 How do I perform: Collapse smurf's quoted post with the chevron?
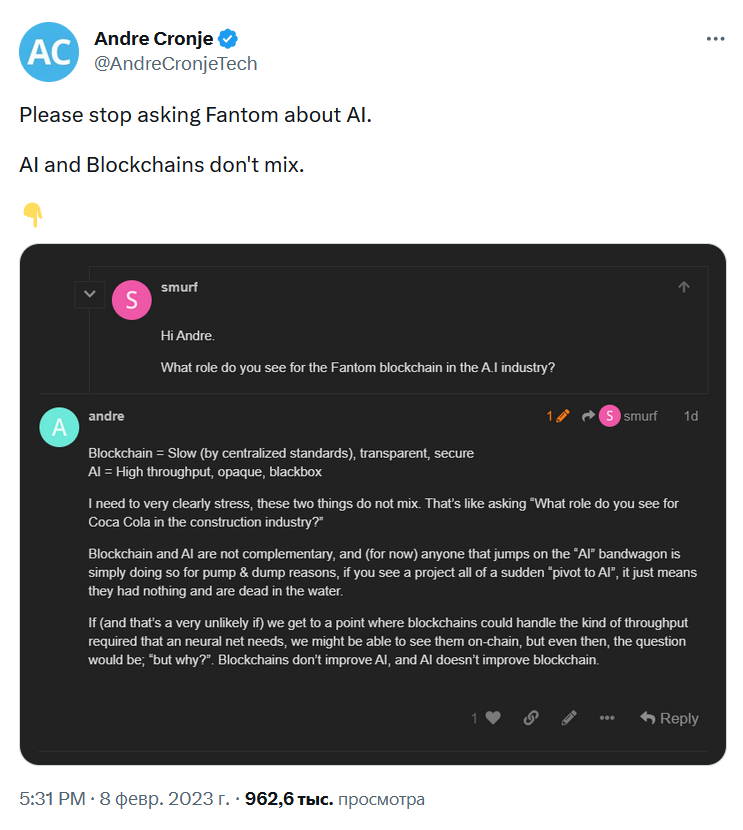coord(89,293)
